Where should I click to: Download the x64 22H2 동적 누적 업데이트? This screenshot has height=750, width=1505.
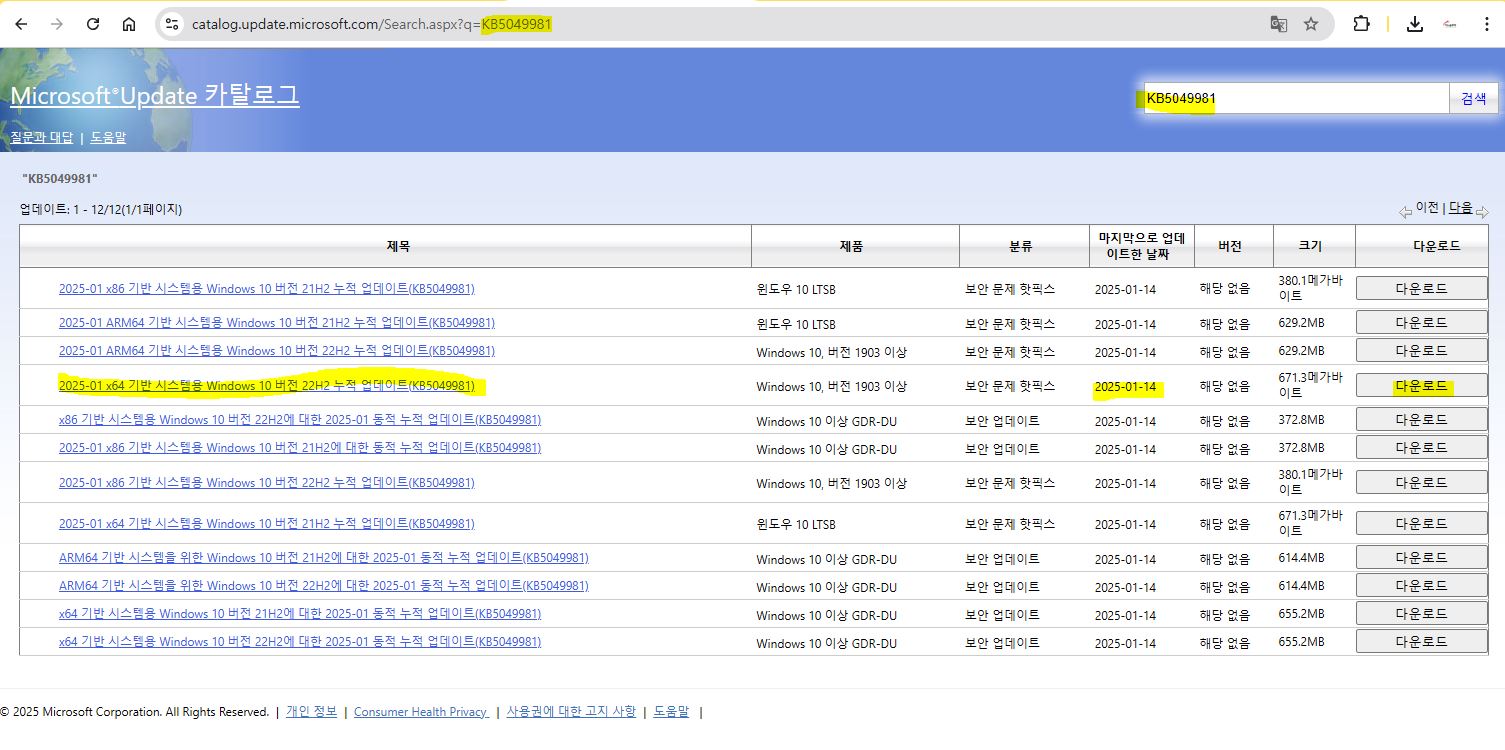click(1421, 641)
